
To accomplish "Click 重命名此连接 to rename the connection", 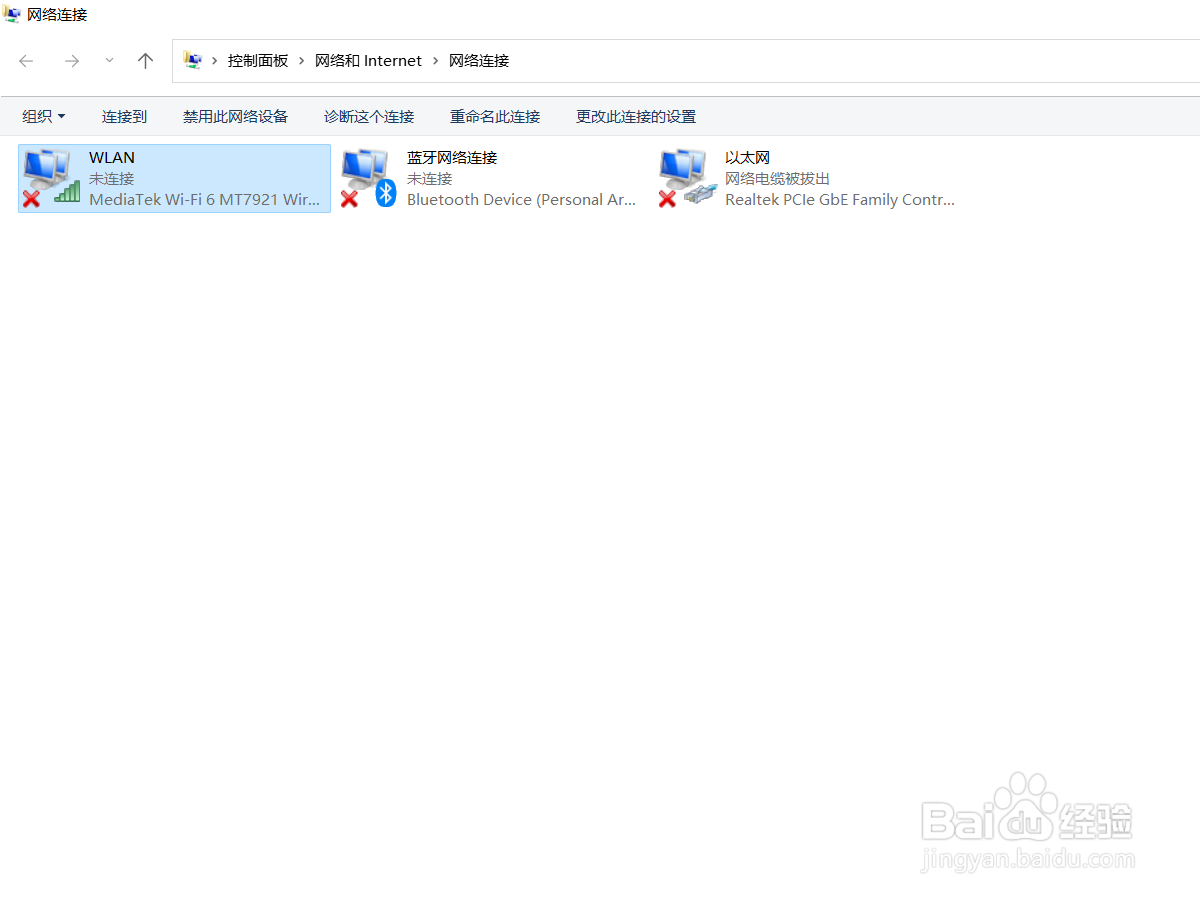I will [495, 116].
